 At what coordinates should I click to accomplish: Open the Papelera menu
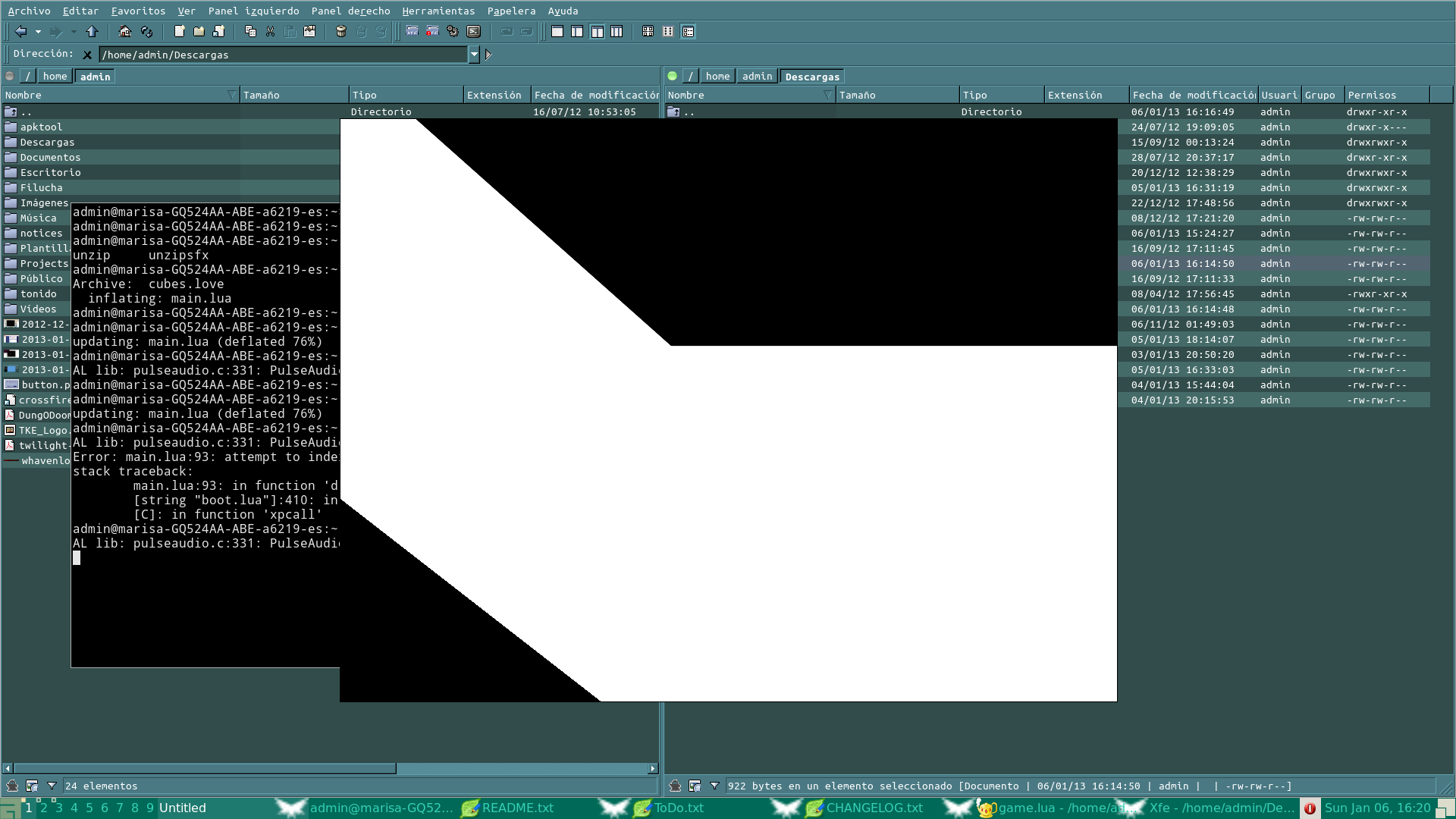511,11
